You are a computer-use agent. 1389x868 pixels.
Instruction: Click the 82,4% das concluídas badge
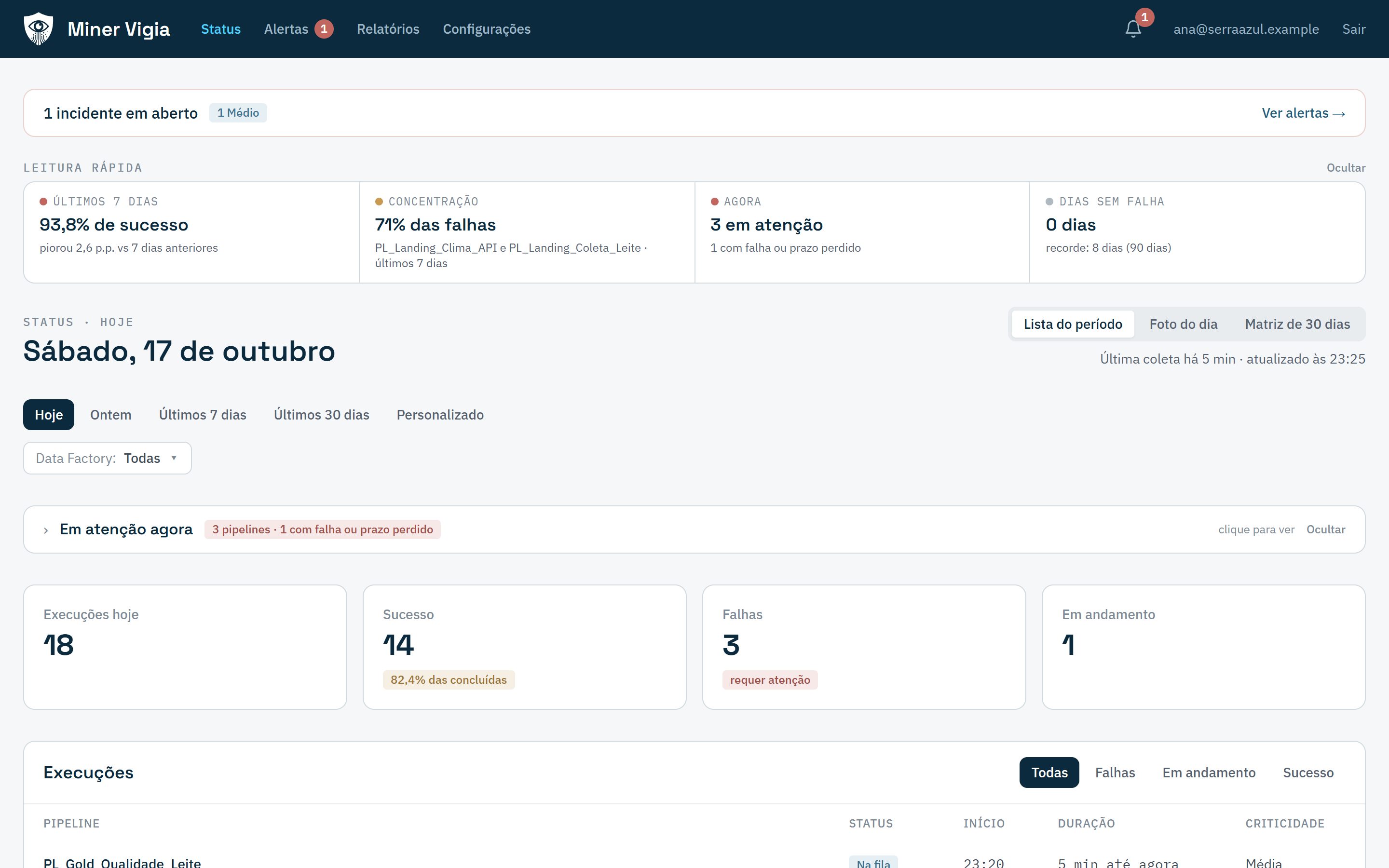448,680
